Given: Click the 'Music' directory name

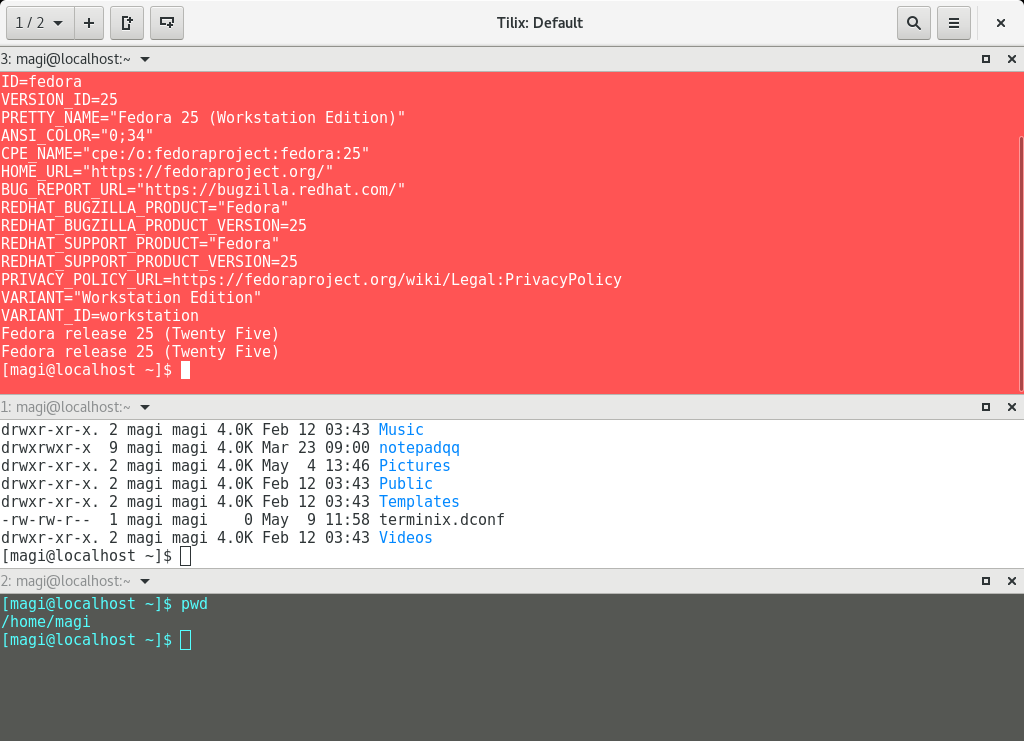Looking at the screenshot, I should coord(401,430).
